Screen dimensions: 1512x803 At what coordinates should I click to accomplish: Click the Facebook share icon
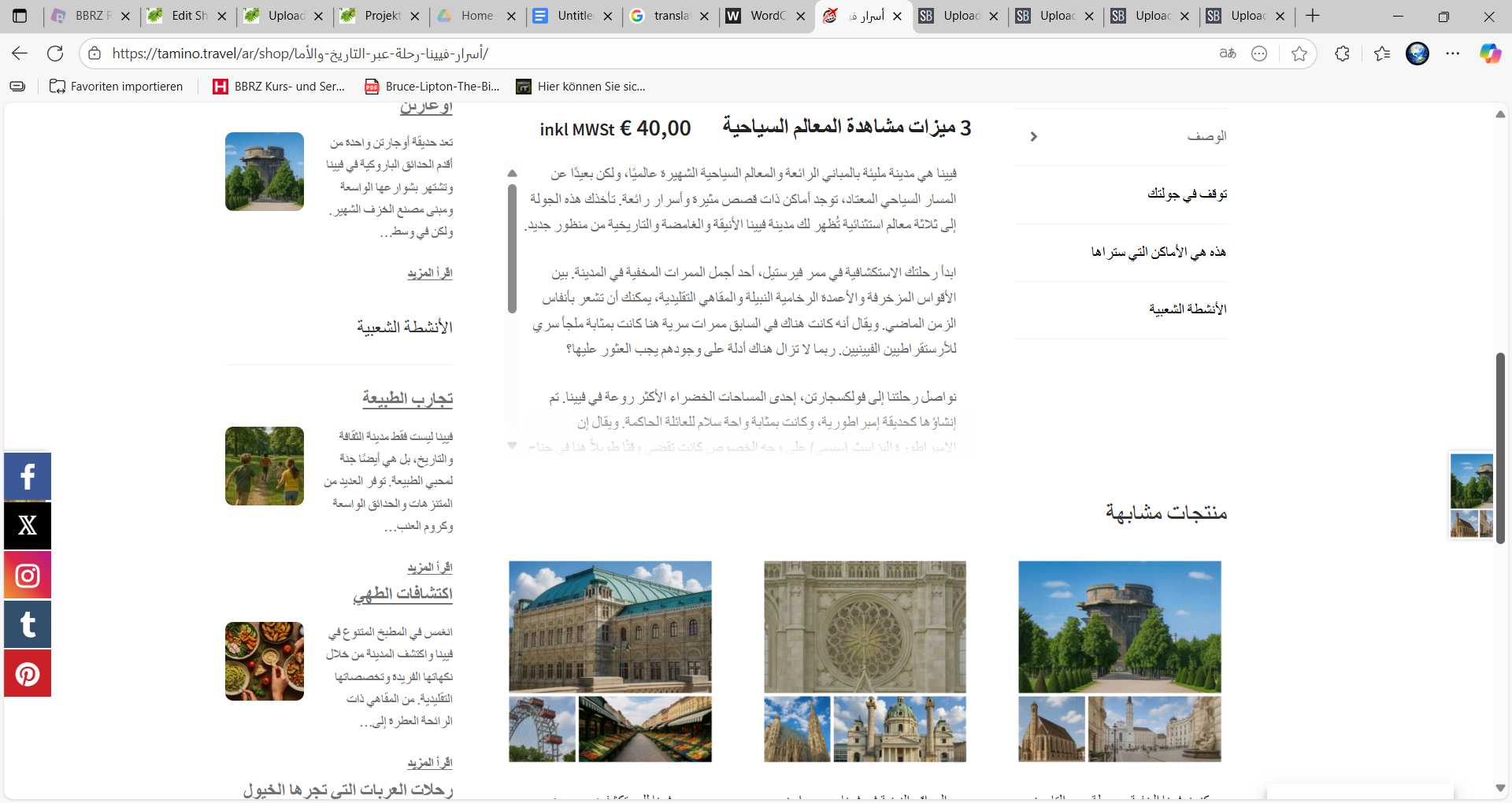point(28,476)
